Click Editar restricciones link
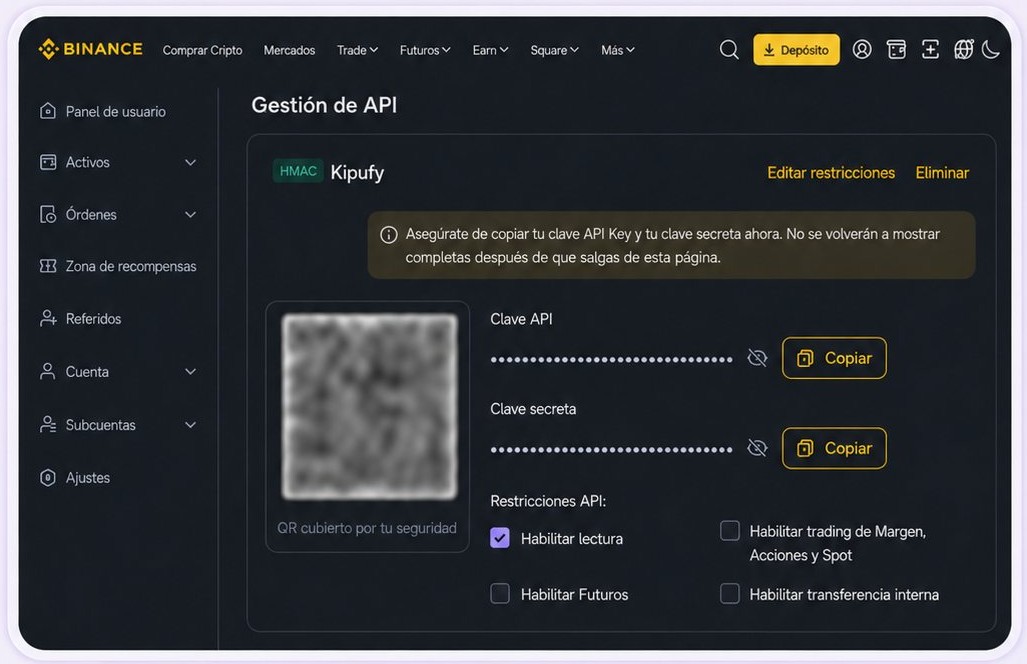Image resolution: width=1027 pixels, height=664 pixels. 831,172
